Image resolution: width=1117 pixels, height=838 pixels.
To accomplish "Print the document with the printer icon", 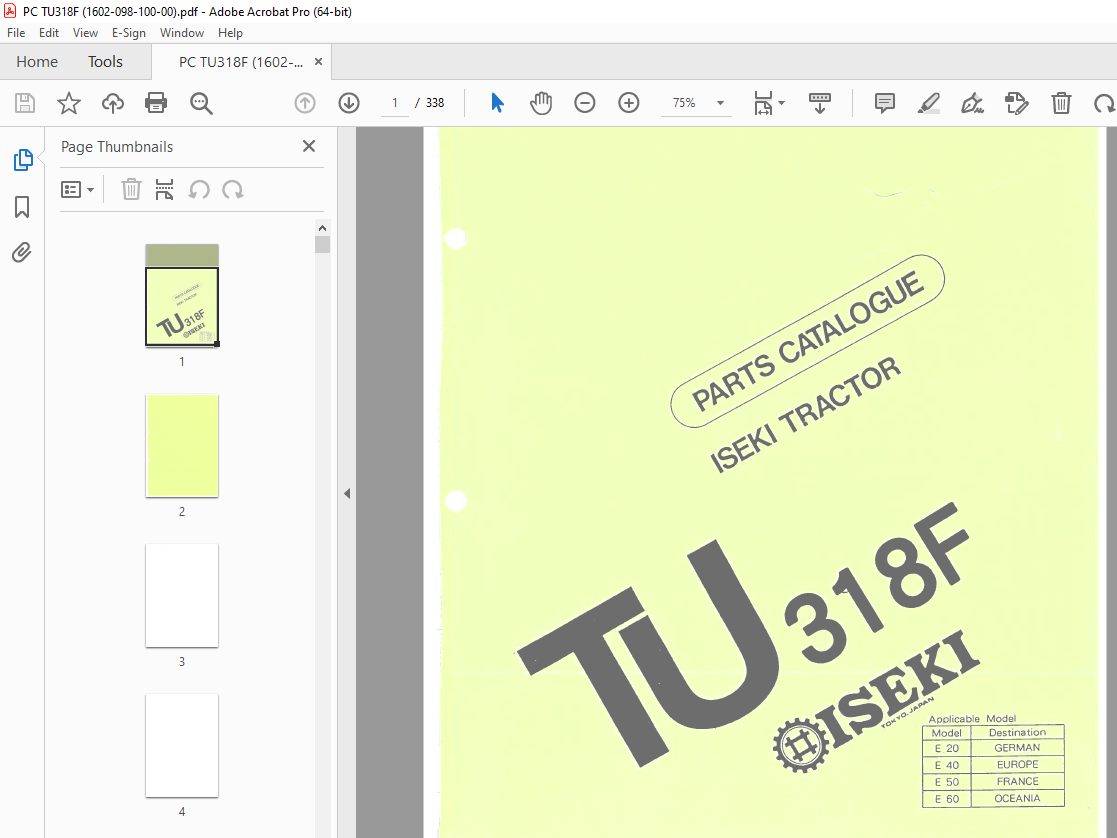I will point(156,103).
